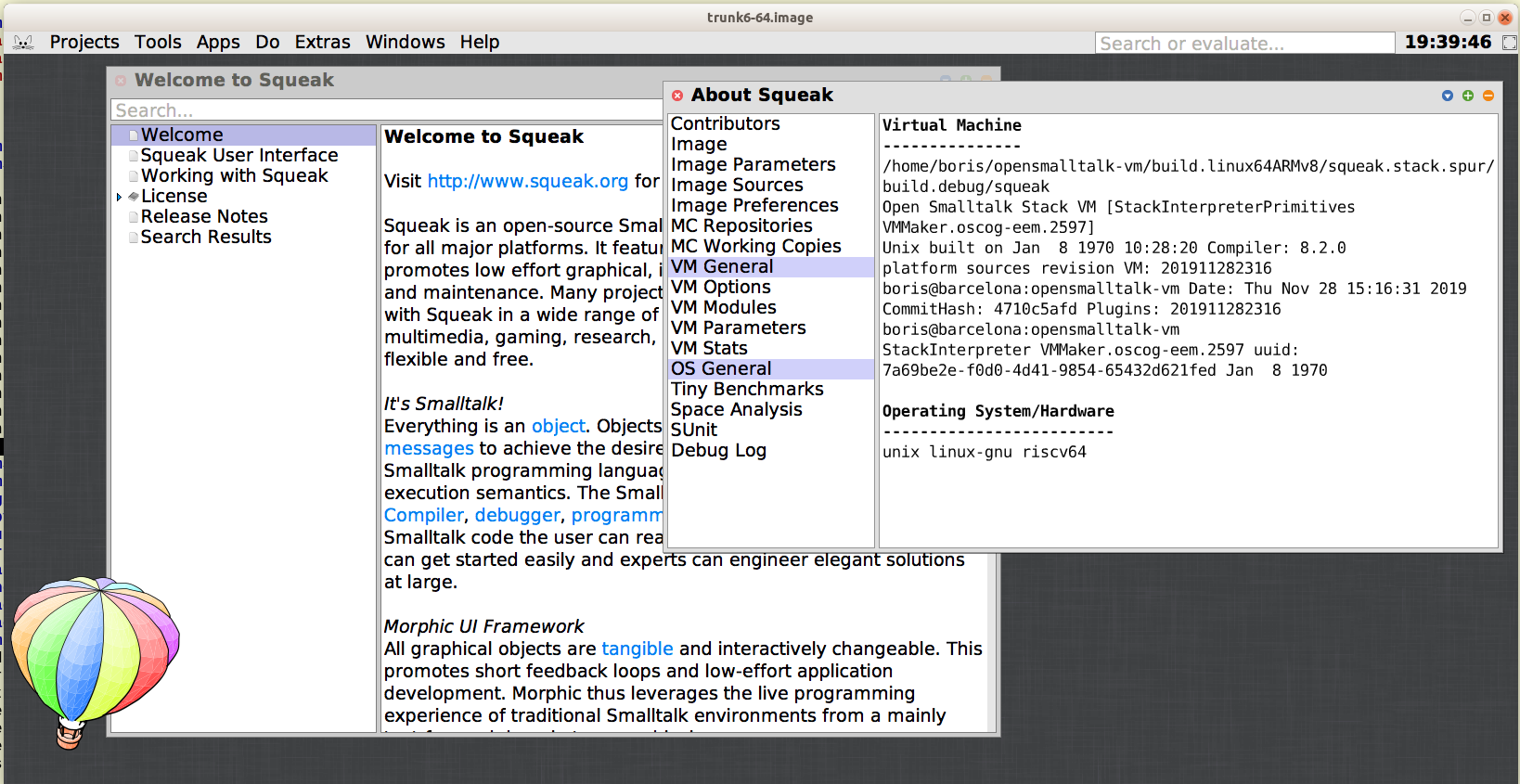
Task: Follow the 'Compiler' link
Action: click(x=423, y=515)
